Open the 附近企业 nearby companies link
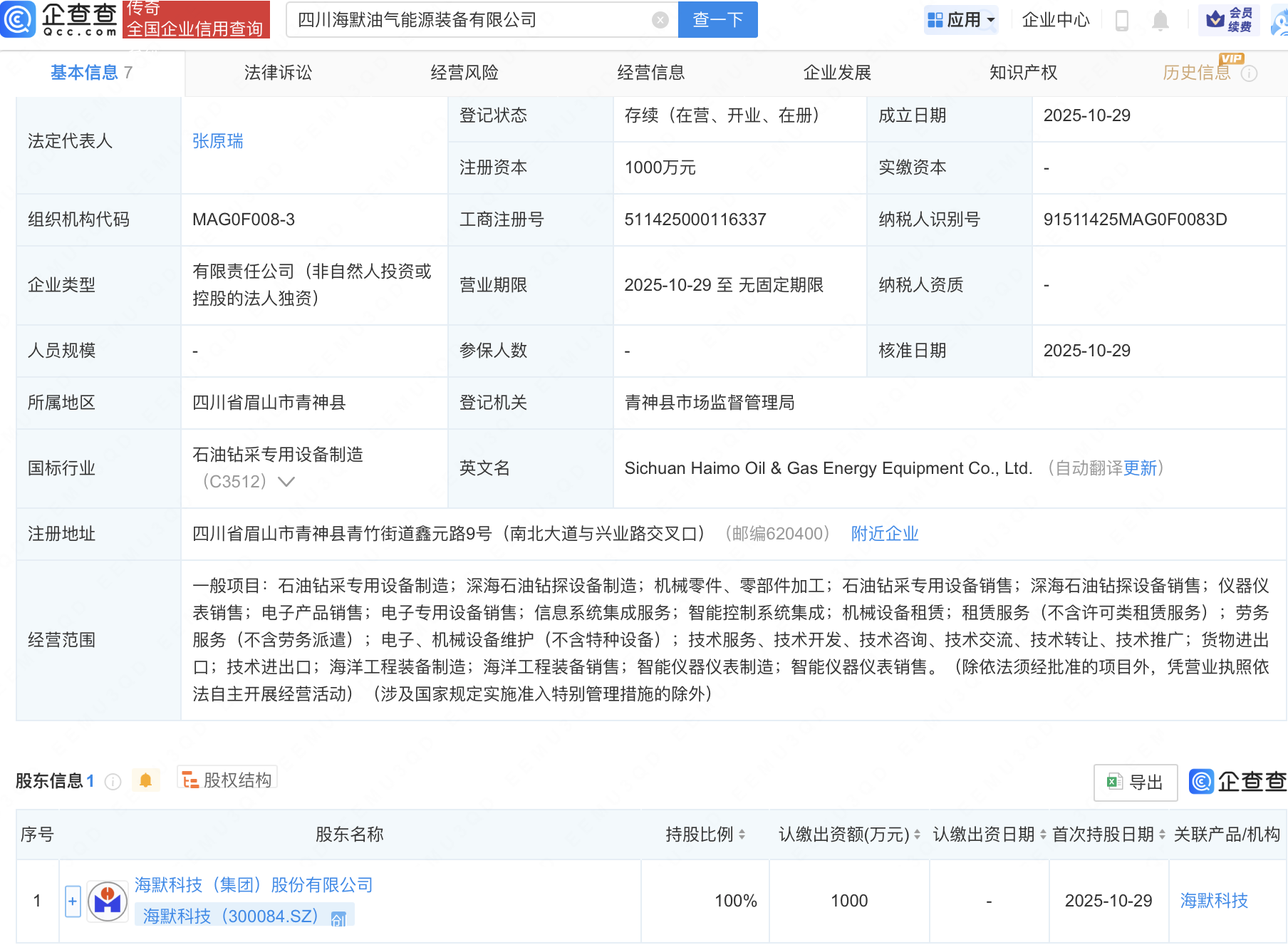This screenshot has height=945, width=1288. pyautogui.click(x=883, y=533)
